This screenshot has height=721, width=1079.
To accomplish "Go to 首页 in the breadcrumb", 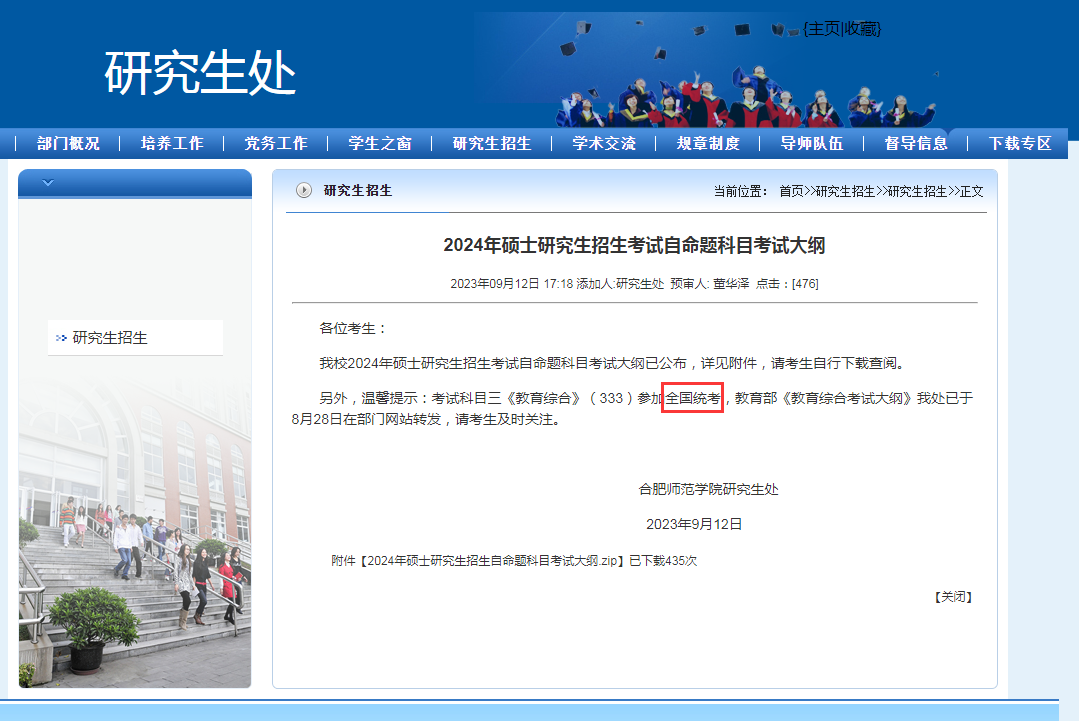I will click(x=791, y=191).
